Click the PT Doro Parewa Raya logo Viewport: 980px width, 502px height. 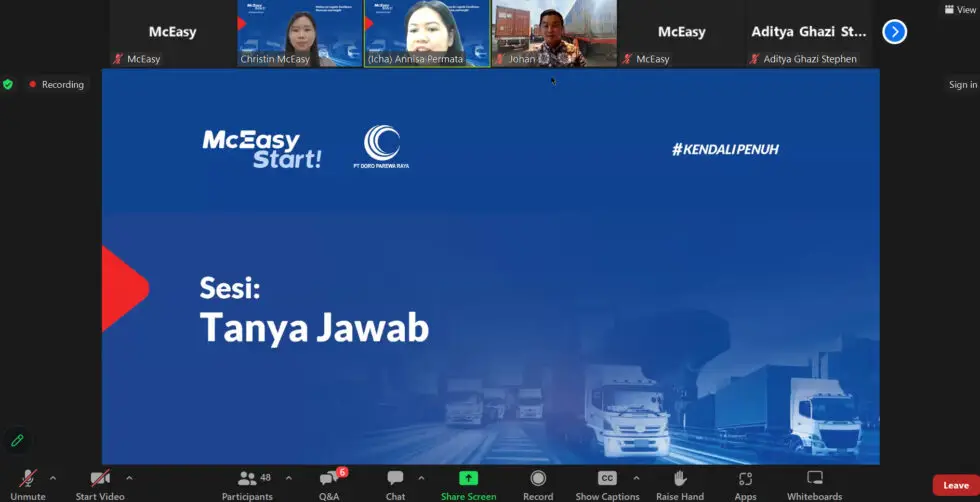[381, 147]
